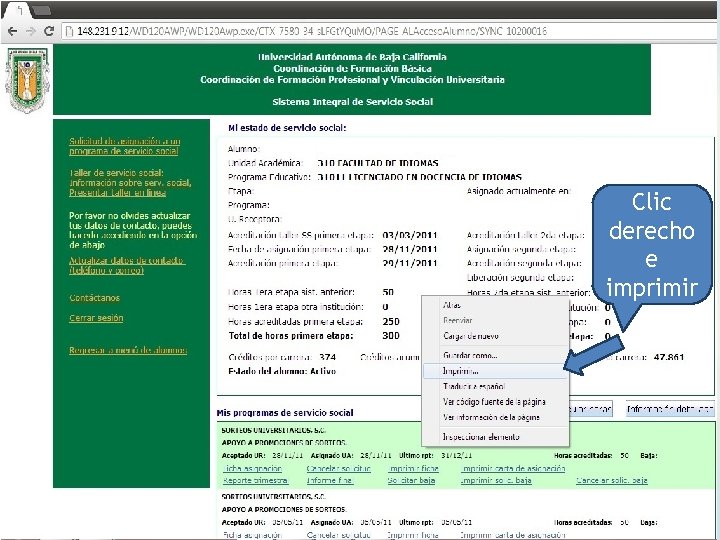The height and width of the screenshot is (540, 720).
Task: Click the 'Mi estado de servicio social:' heading
Action: [287, 128]
